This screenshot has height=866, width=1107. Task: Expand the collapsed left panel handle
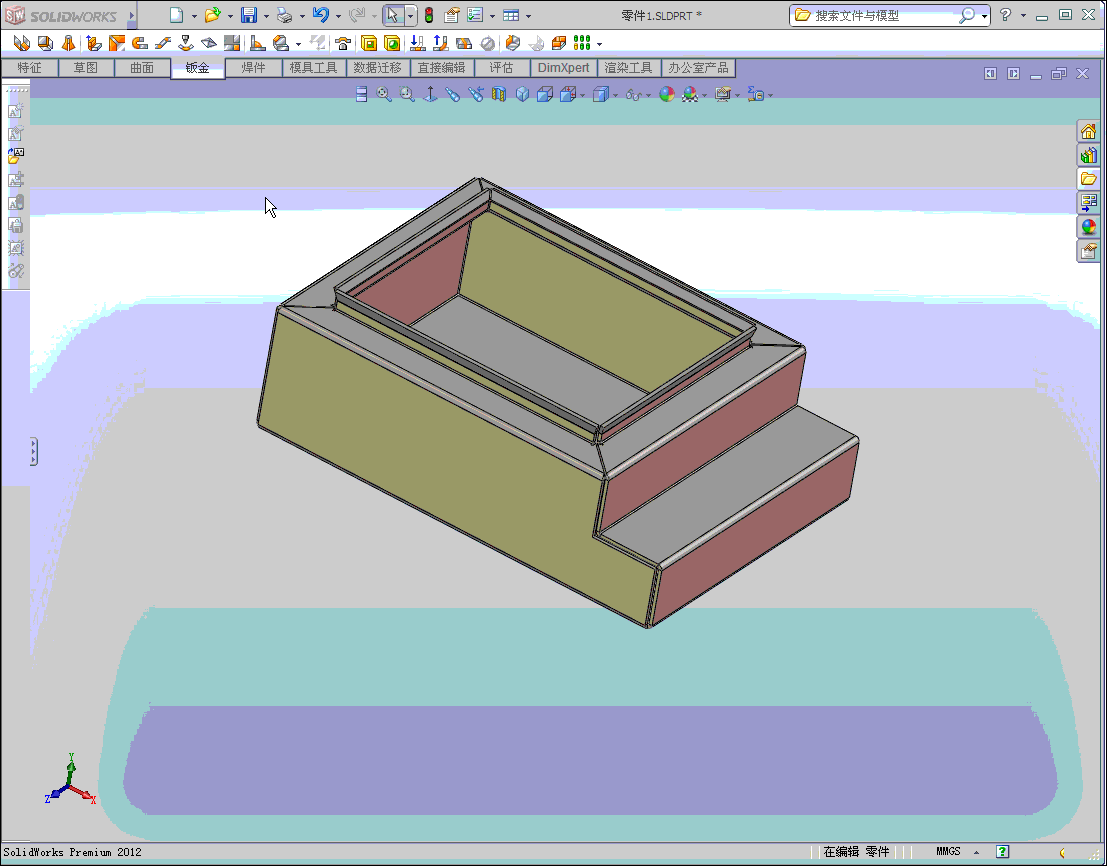(33, 452)
